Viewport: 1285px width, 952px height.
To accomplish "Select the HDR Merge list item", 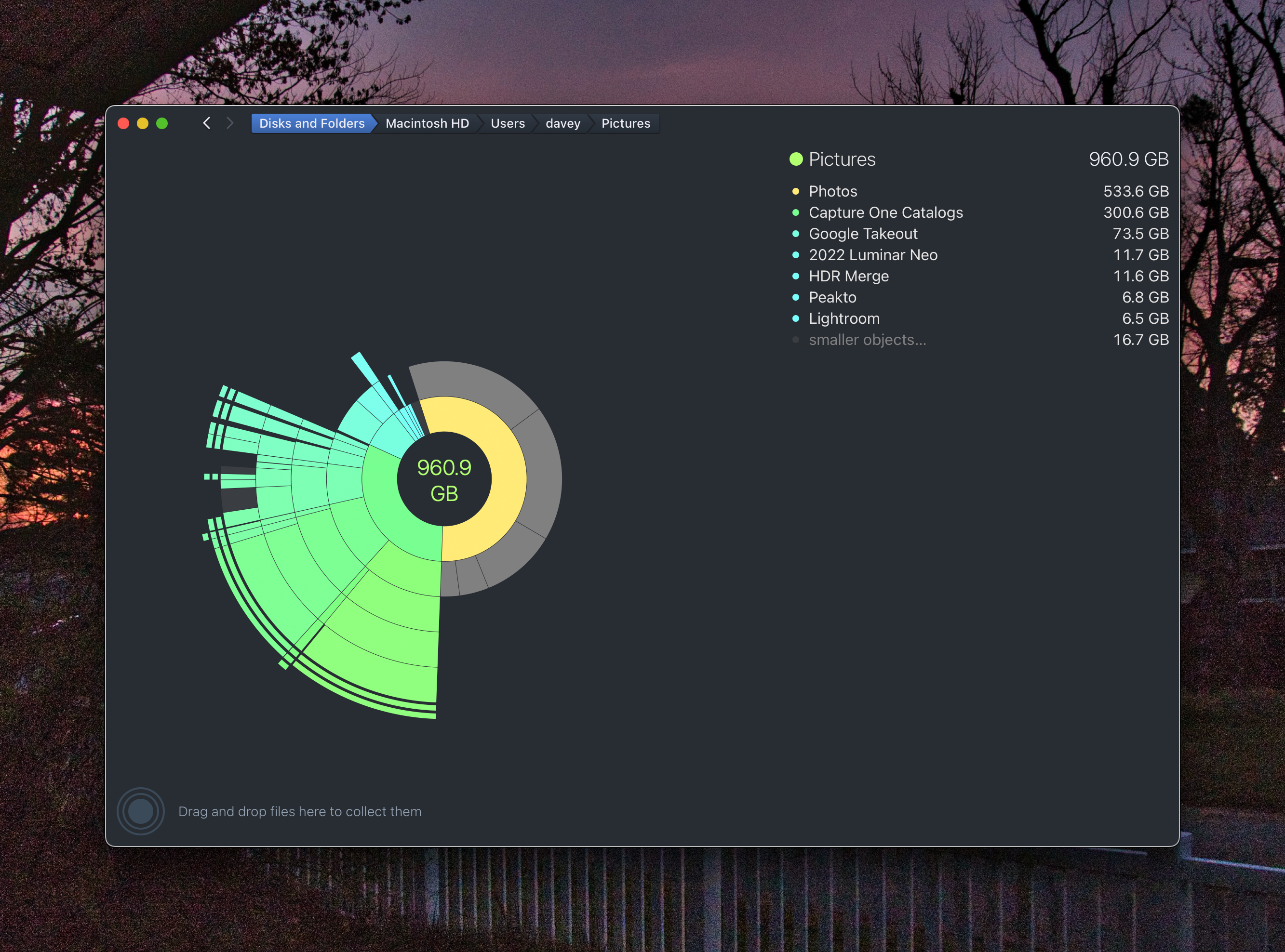I will (x=848, y=276).
